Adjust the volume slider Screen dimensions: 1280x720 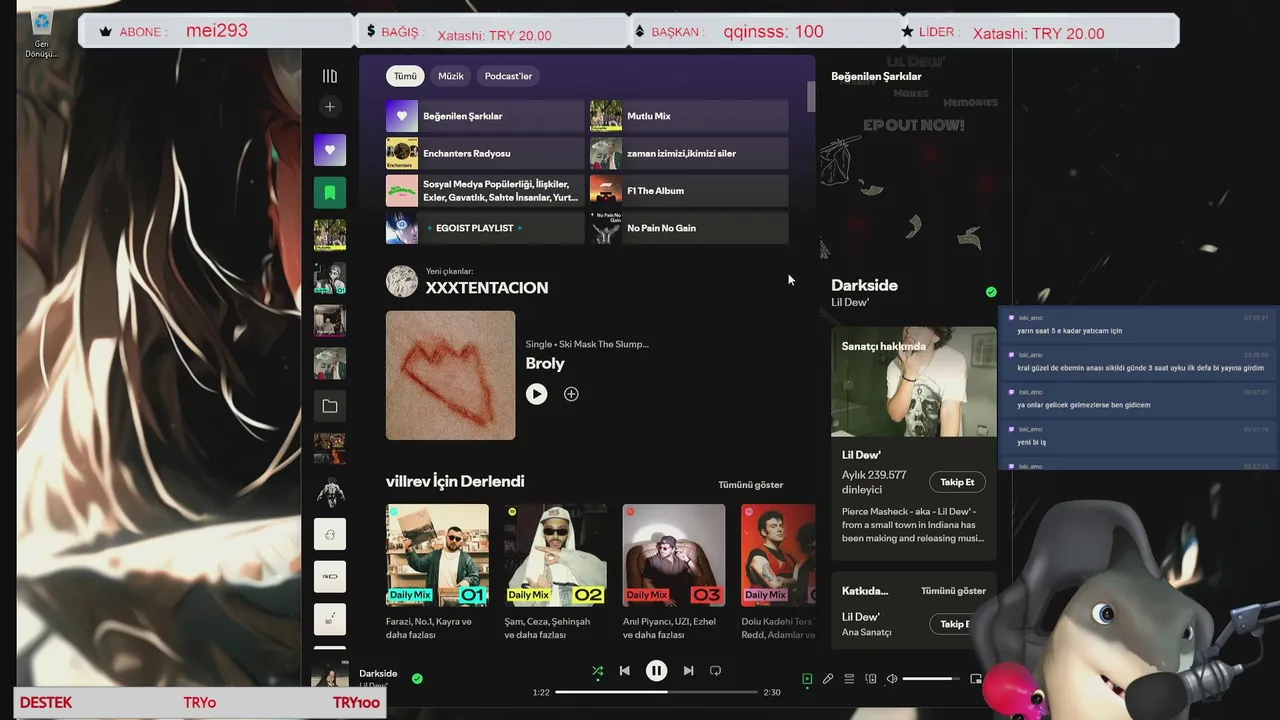click(930, 679)
